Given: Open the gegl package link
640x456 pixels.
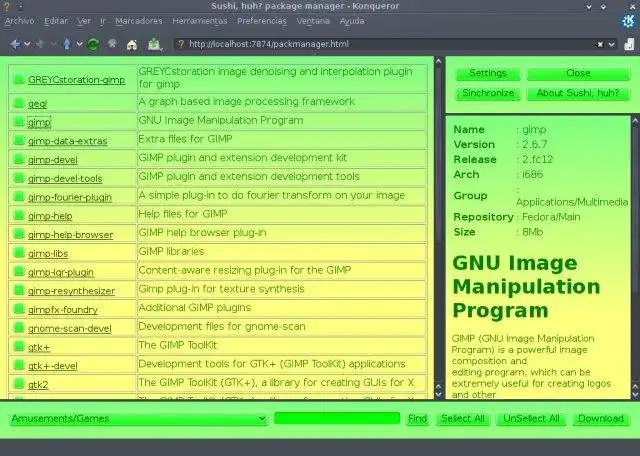Looking at the screenshot, I should 38,104.
